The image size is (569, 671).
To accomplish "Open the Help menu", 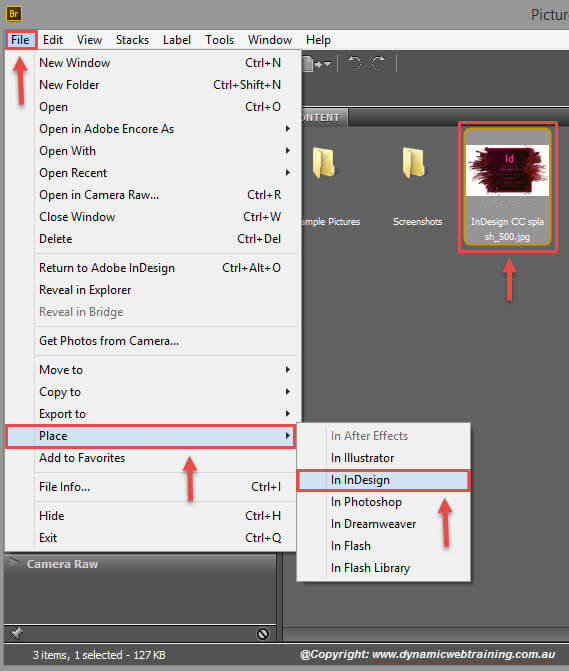I will pyautogui.click(x=318, y=40).
